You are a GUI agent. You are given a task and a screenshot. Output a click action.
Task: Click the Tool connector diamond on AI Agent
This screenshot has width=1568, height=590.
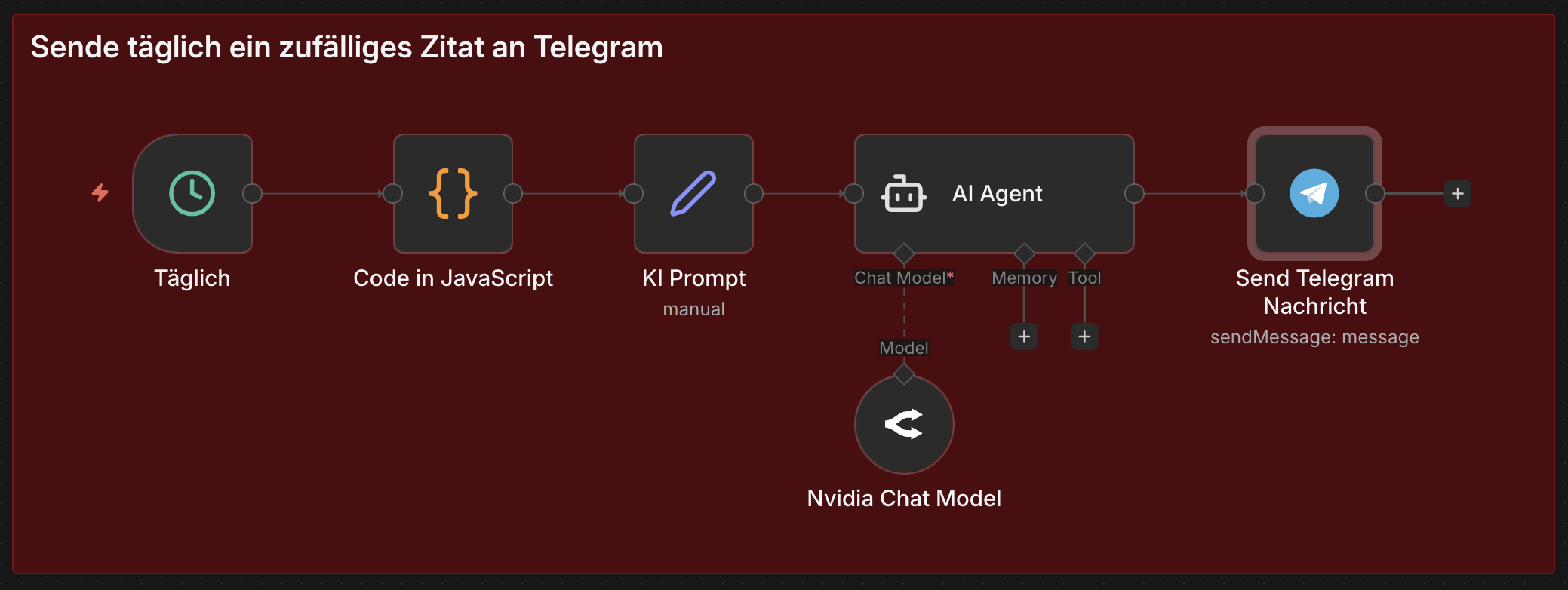click(1084, 253)
